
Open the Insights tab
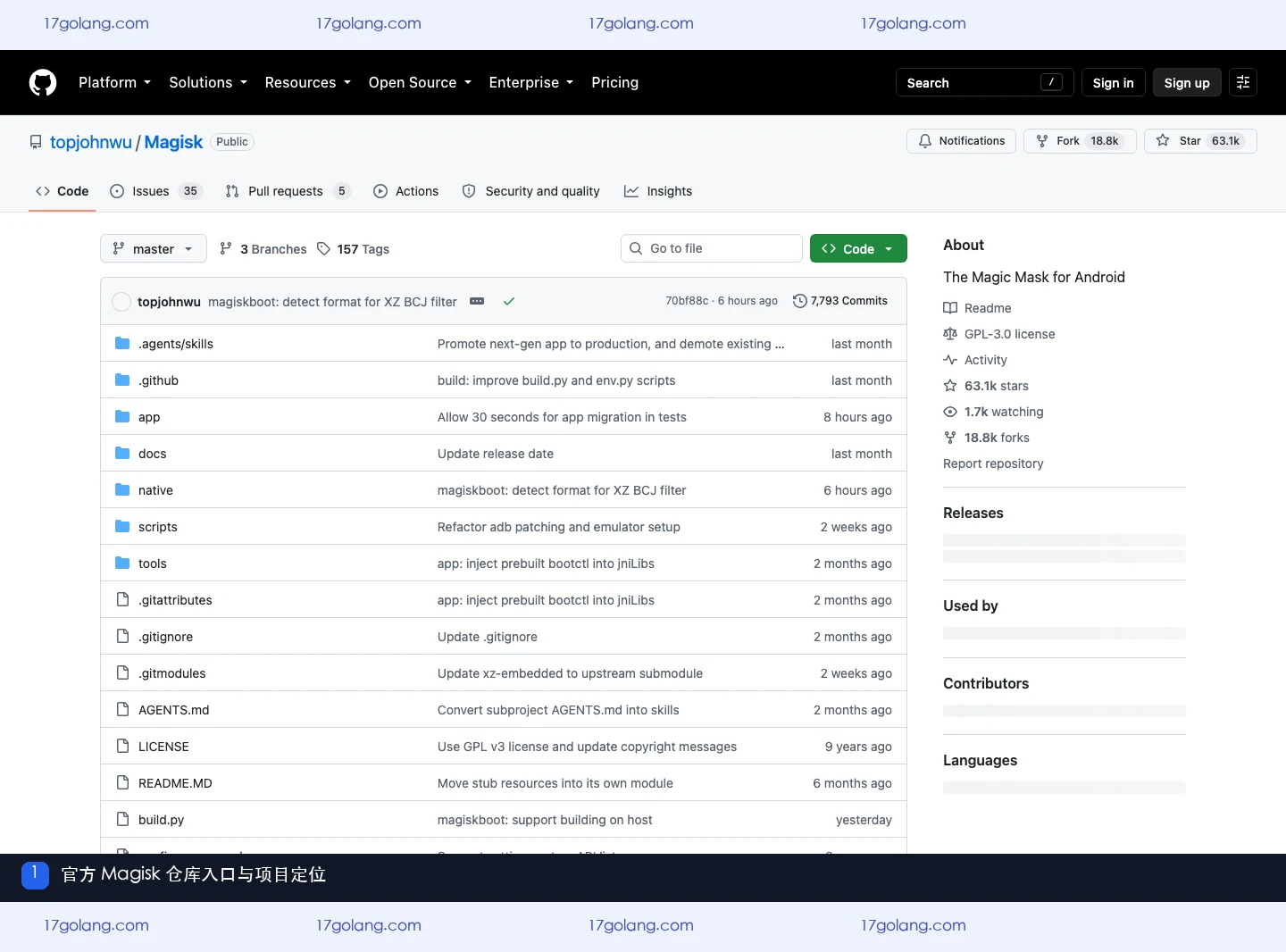click(658, 191)
